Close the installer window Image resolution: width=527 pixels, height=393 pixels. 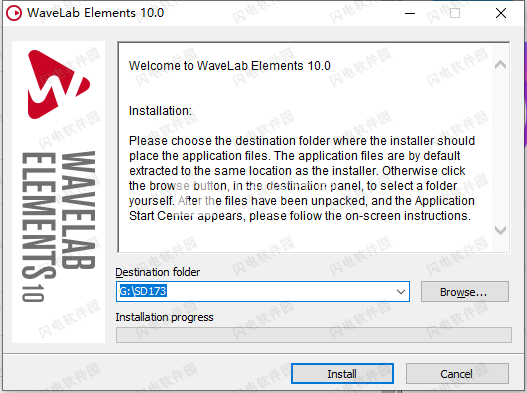tap(501, 13)
